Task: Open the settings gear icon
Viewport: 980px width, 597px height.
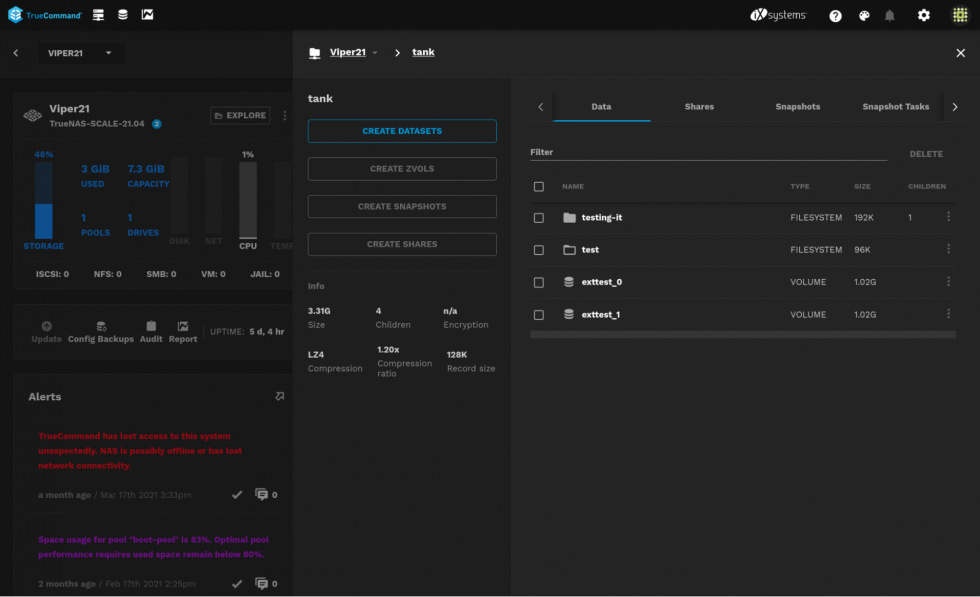Action: (x=924, y=15)
